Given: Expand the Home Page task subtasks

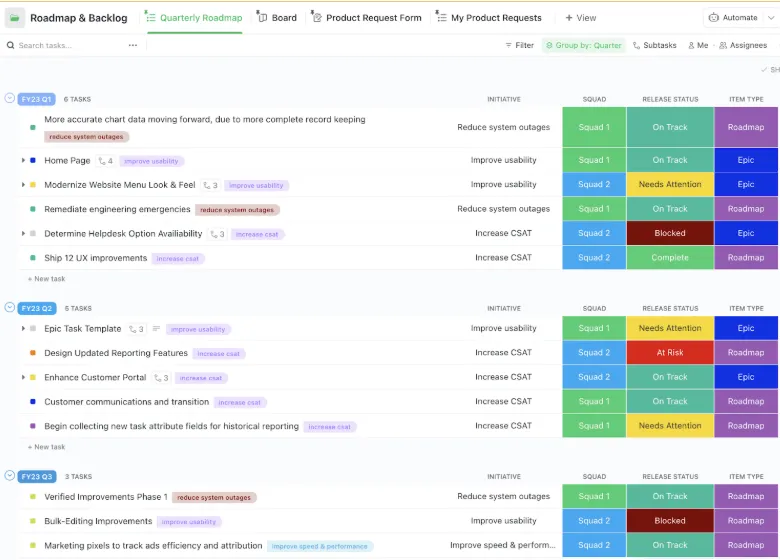Looking at the screenshot, I should click(x=23, y=161).
